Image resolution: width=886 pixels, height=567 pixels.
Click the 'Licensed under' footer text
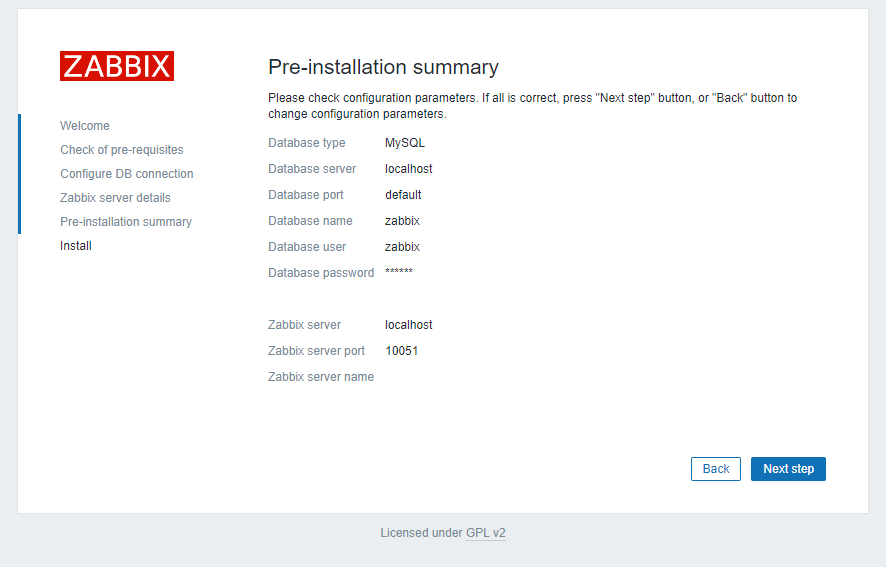pyautogui.click(x=422, y=533)
